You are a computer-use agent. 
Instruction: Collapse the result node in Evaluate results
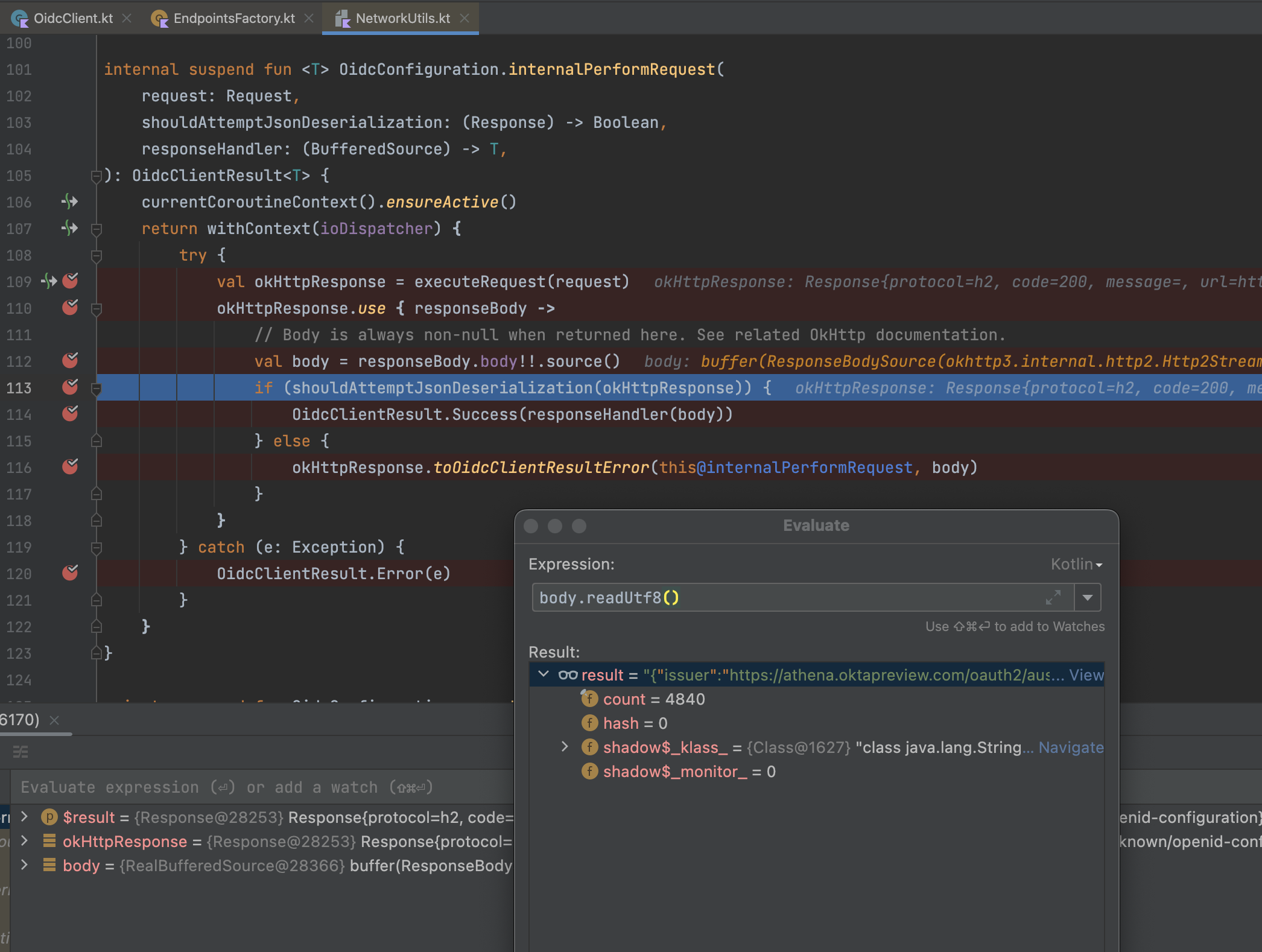point(545,674)
